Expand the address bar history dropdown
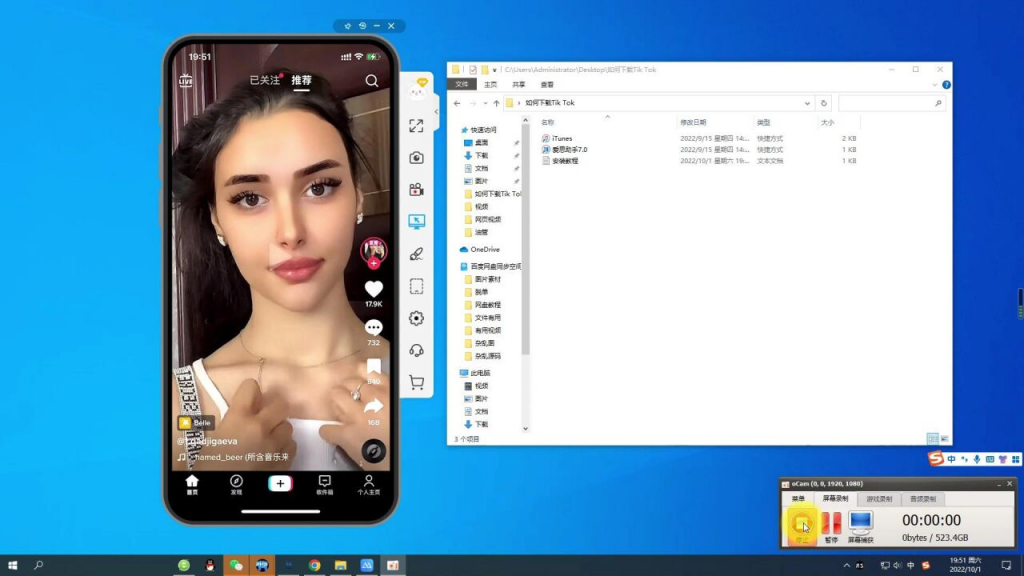Screen dimensions: 1024x576 pos(807,103)
